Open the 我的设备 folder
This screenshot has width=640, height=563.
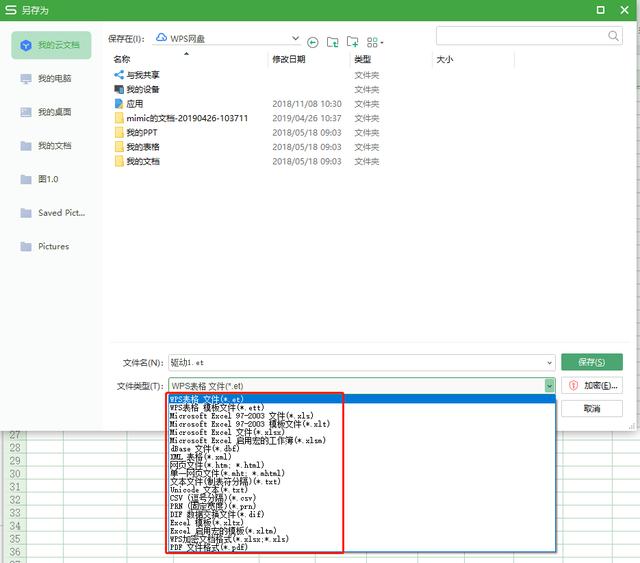tap(137, 89)
